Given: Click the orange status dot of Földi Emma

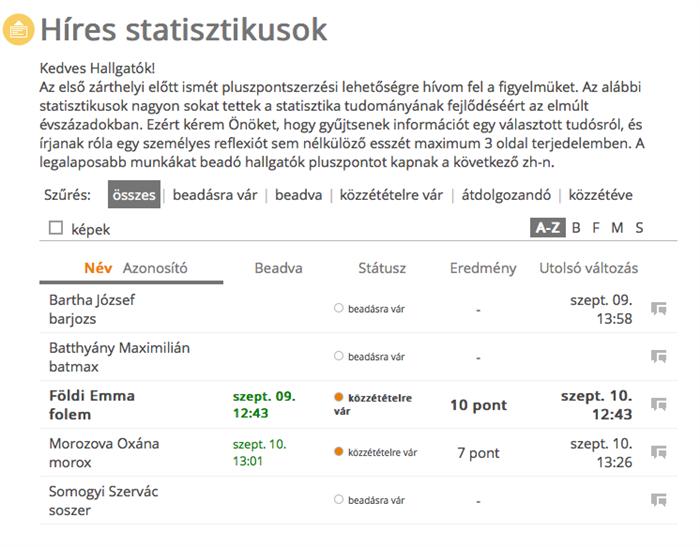Looking at the screenshot, I should click(338, 397).
